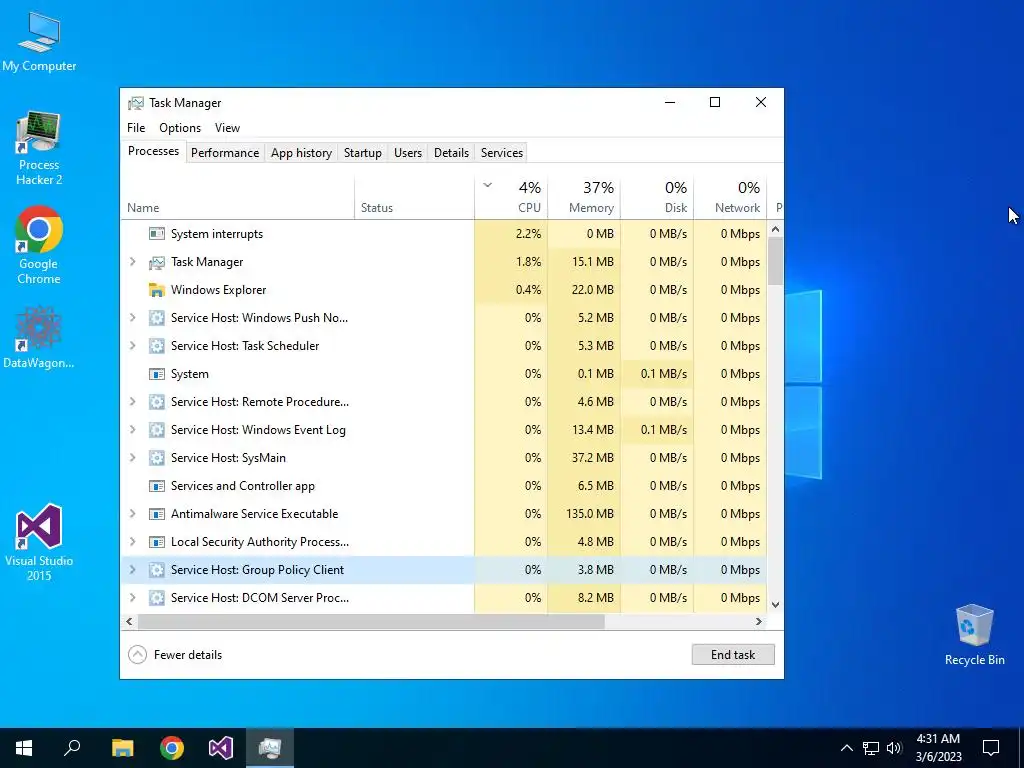Select the Visual Studio 2015 desktop shortcut
This screenshot has height=768, width=1024.
pyautogui.click(x=39, y=542)
